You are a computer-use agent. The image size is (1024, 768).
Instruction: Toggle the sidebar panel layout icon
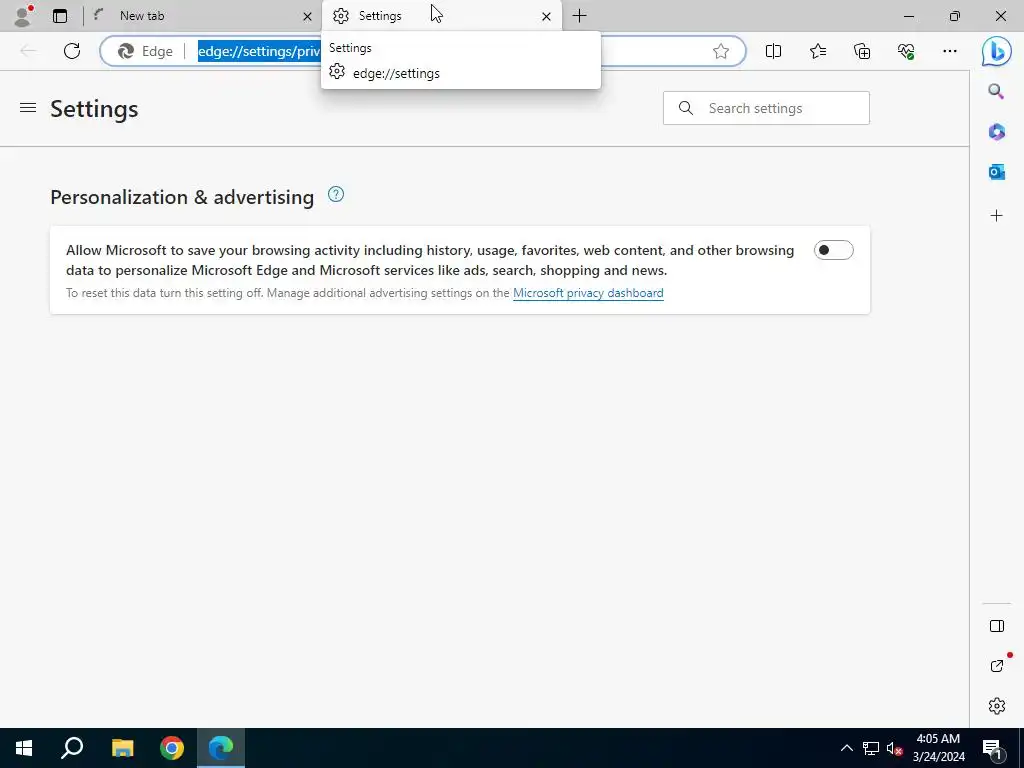997,626
